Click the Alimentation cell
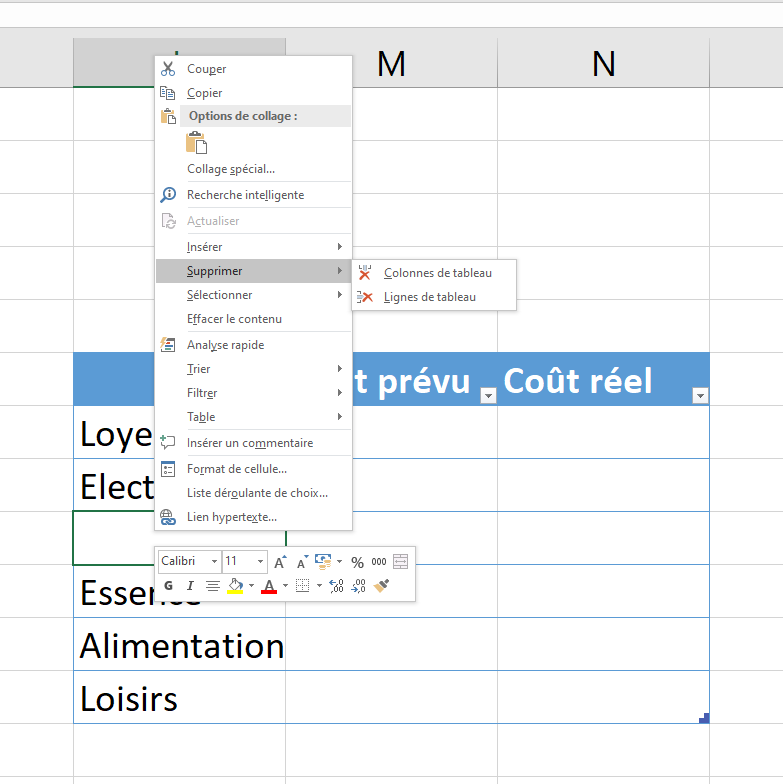 (180, 644)
